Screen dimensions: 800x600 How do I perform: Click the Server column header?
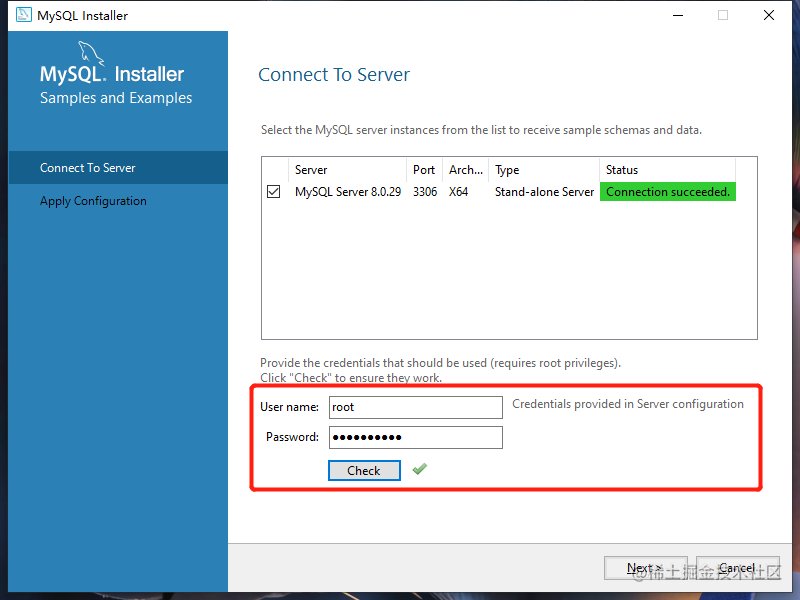[348, 170]
